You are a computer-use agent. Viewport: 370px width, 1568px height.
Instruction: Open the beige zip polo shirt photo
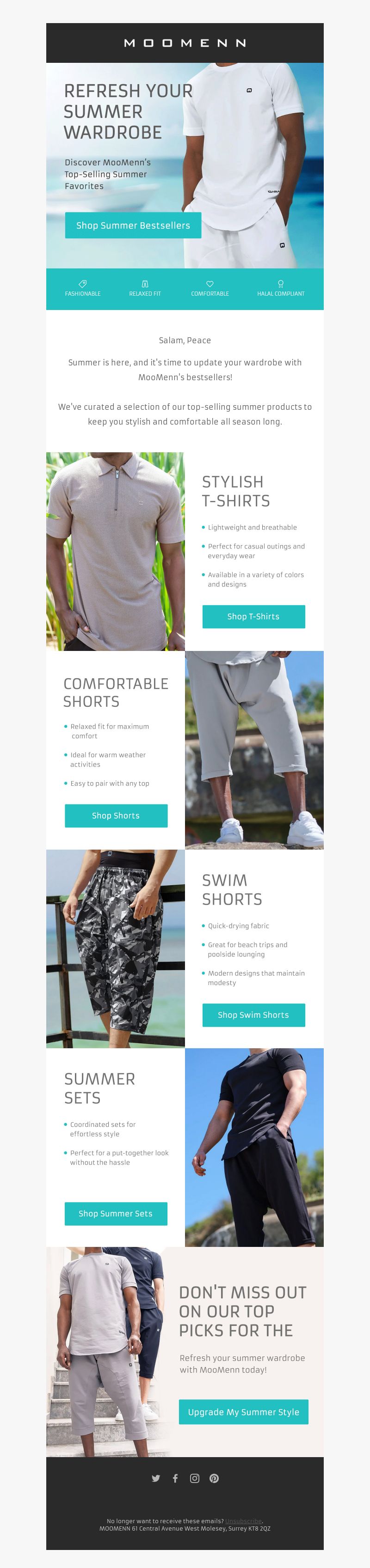(115, 551)
